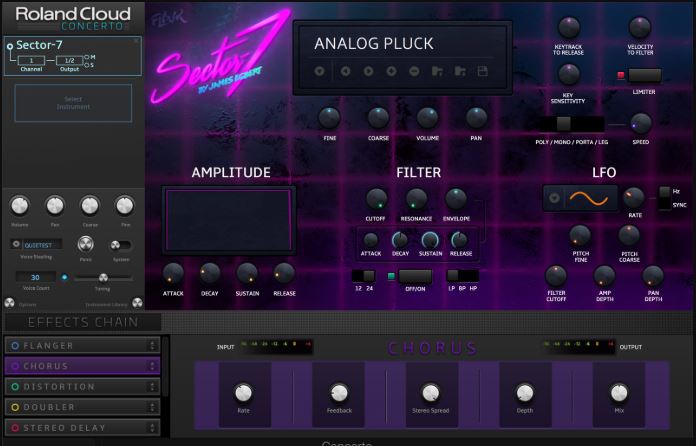Image resolution: width=696 pixels, height=446 pixels.
Task: Click the main Volume knob under the preset display
Action: pyautogui.click(x=427, y=118)
